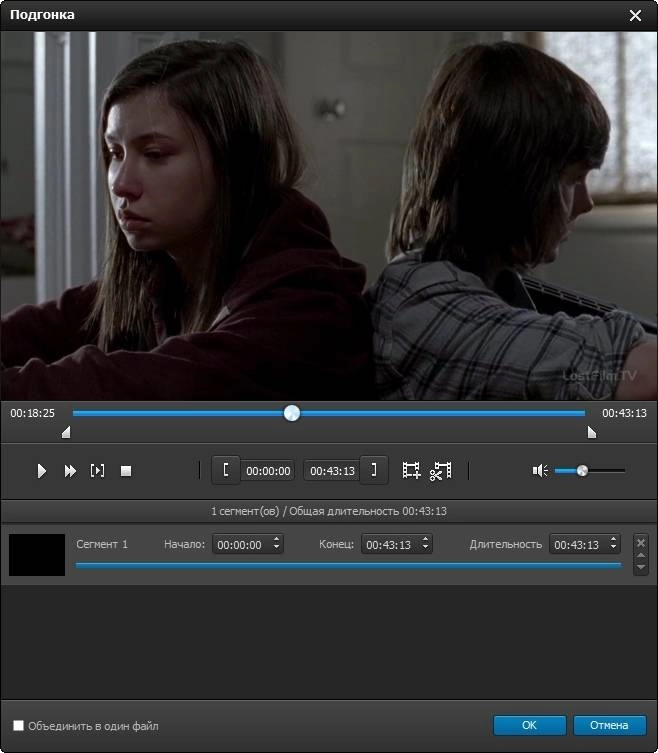Click the trim end time field 00:43:13 in toolbar

click(x=332, y=471)
